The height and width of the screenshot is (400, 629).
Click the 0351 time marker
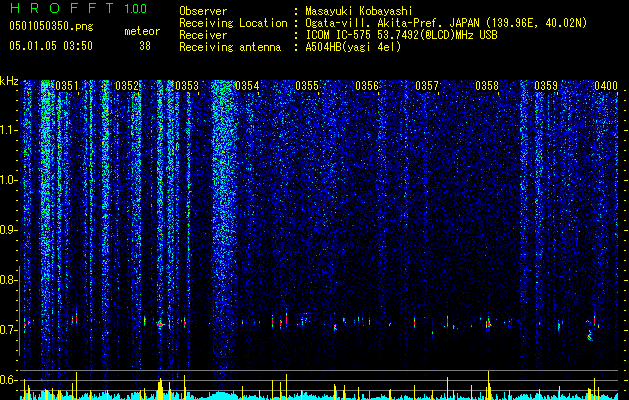pos(67,86)
